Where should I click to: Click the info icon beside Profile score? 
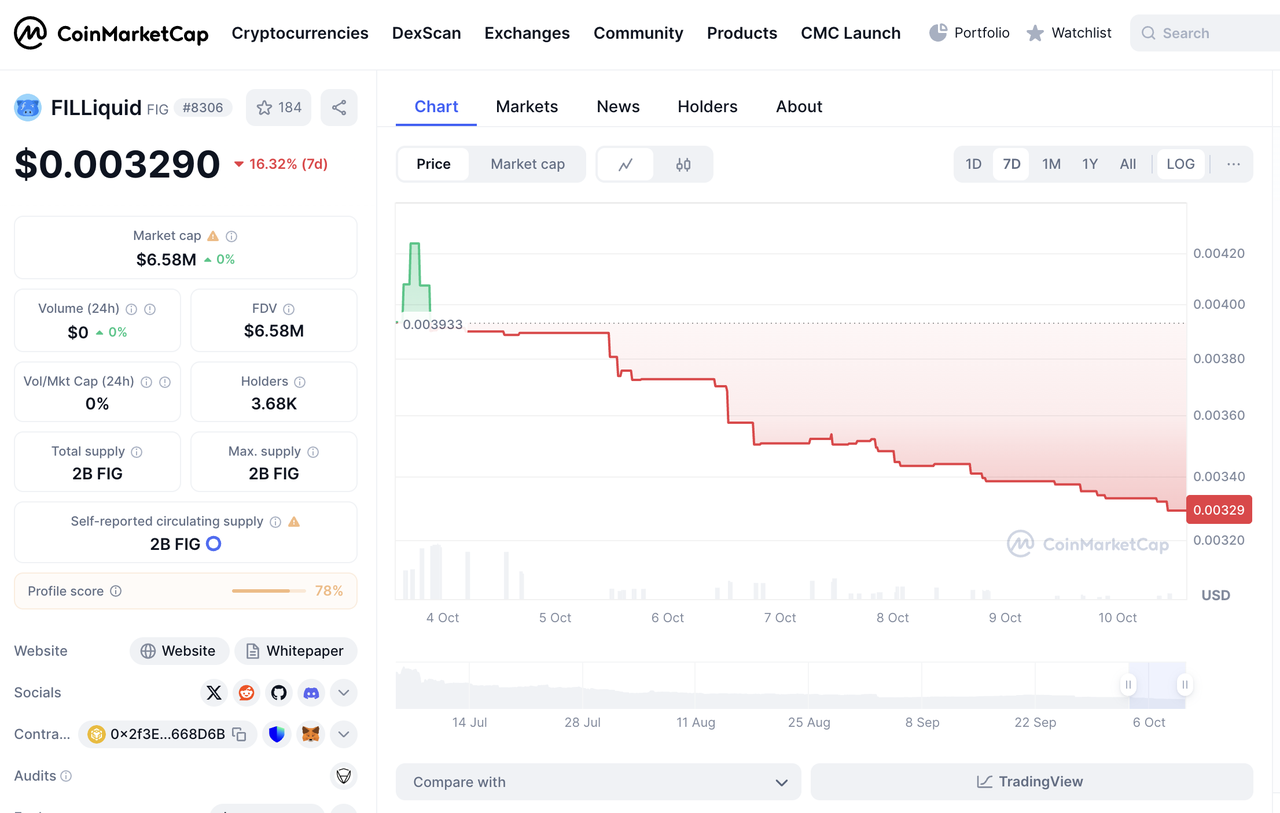point(116,591)
